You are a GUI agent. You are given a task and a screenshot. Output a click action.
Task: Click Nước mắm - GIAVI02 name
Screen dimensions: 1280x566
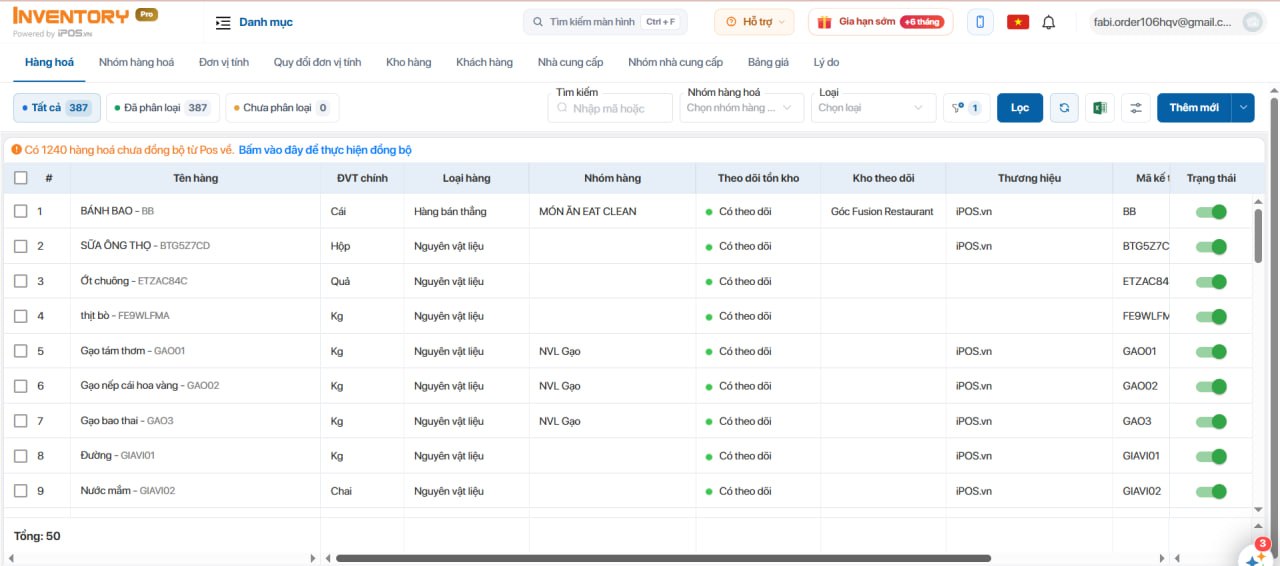click(128, 491)
